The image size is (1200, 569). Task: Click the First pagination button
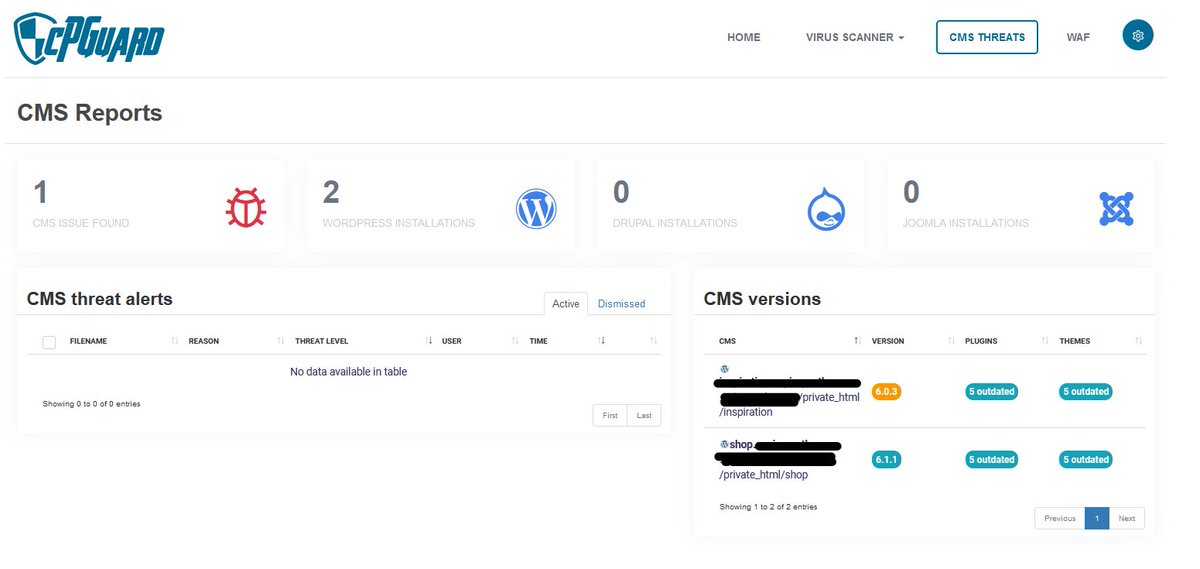(610, 415)
